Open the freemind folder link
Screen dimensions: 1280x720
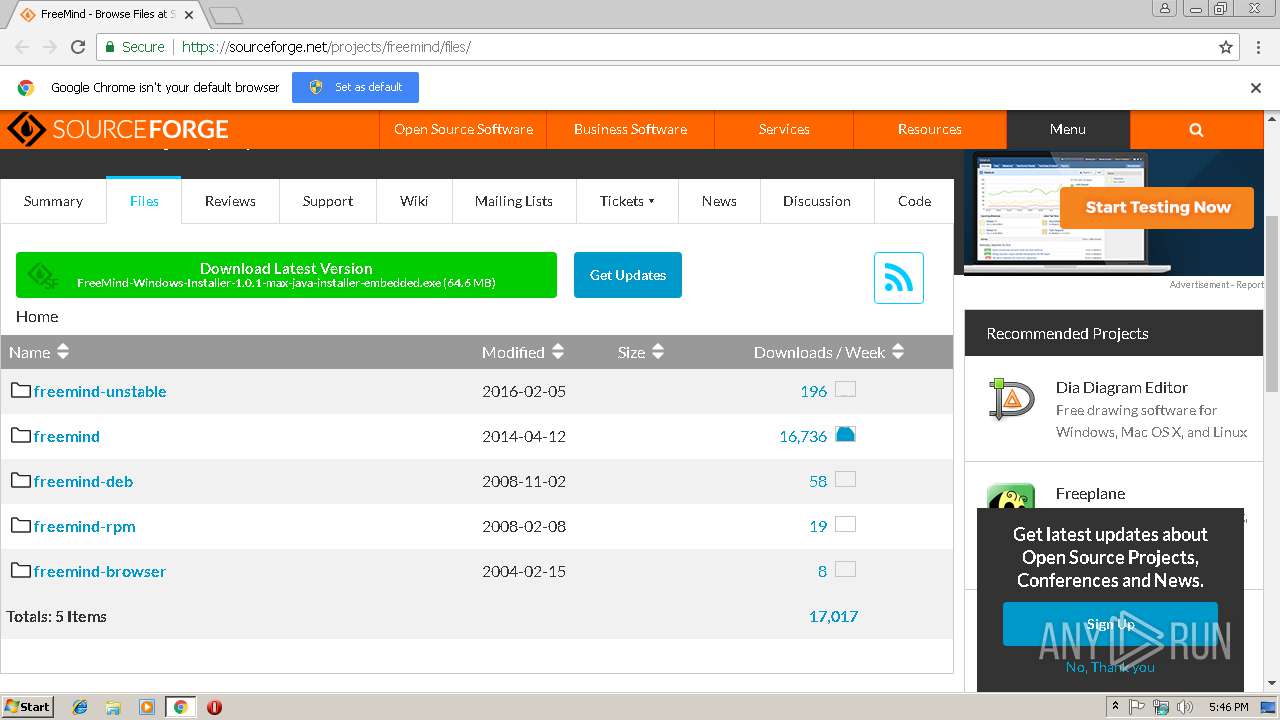click(67, 436)
